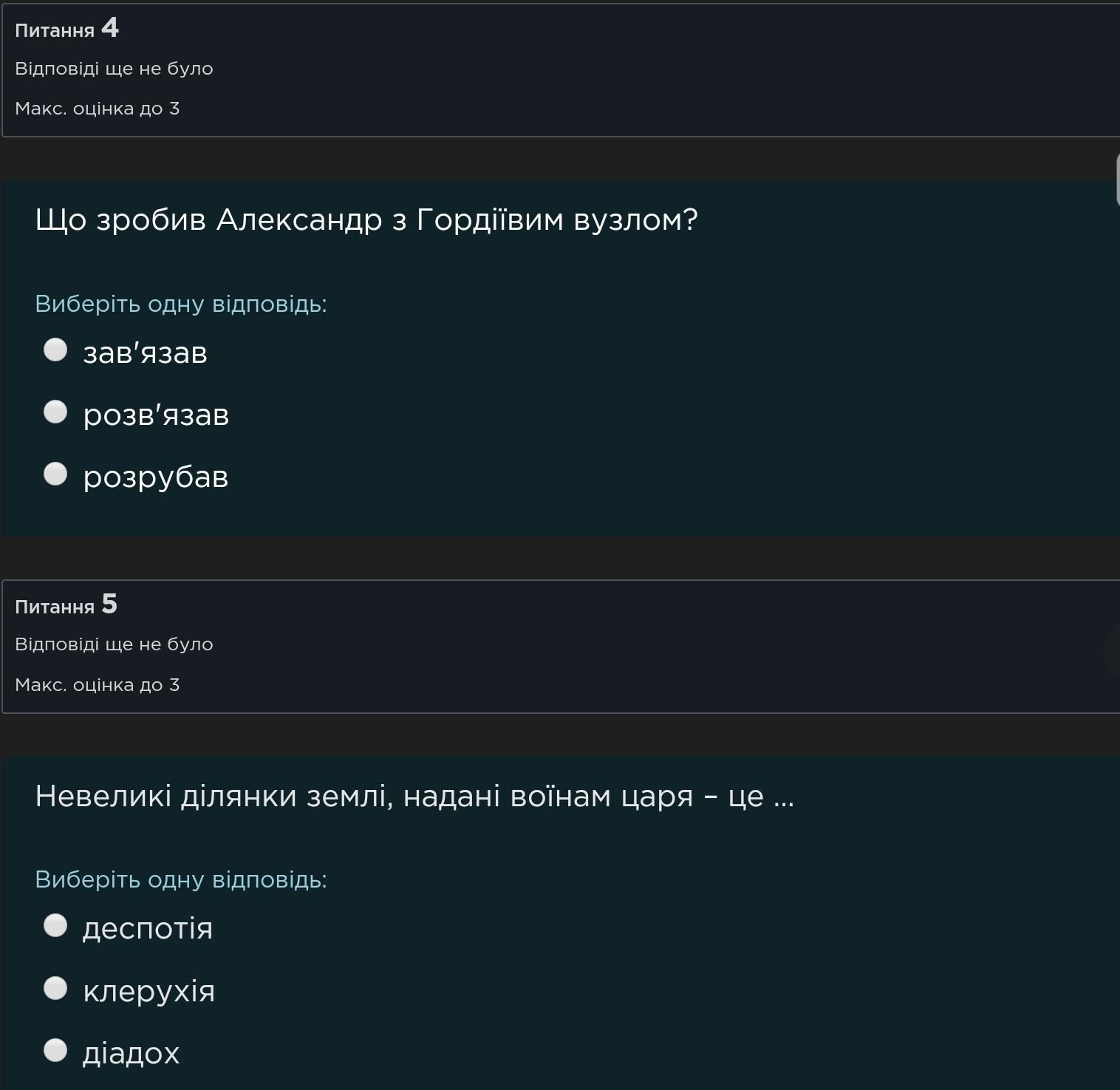Click the answer label text "розв'язав"
Image resolution: width=1120 pixels, height=1090 pixels.
tap(156, 415)
